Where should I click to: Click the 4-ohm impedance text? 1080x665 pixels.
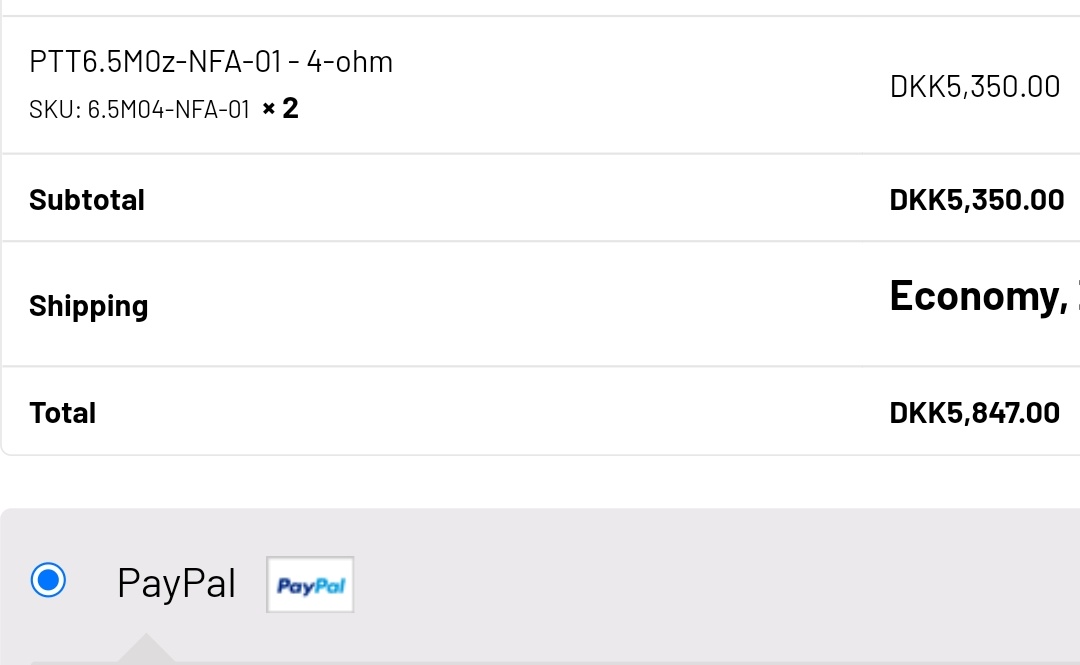click(349, 62)
